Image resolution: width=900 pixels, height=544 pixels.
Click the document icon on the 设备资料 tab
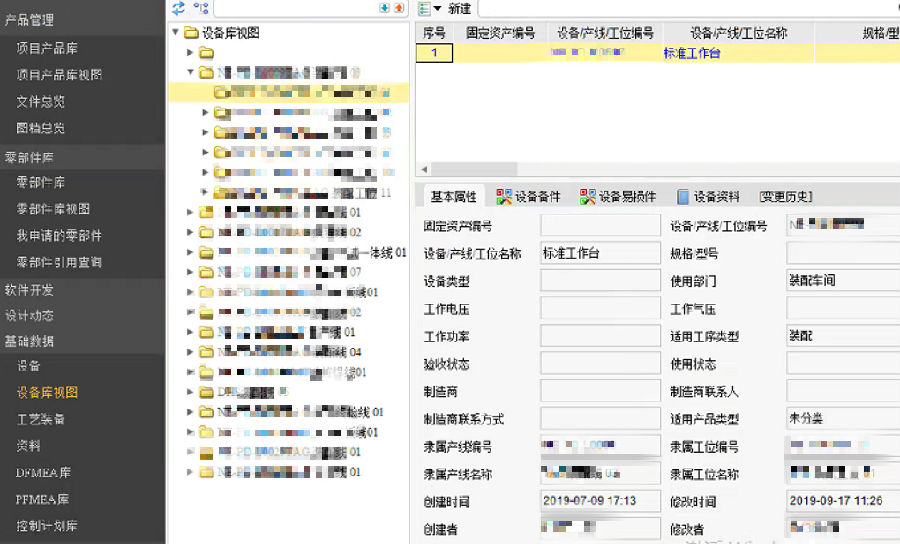click(x=682, y=197)
